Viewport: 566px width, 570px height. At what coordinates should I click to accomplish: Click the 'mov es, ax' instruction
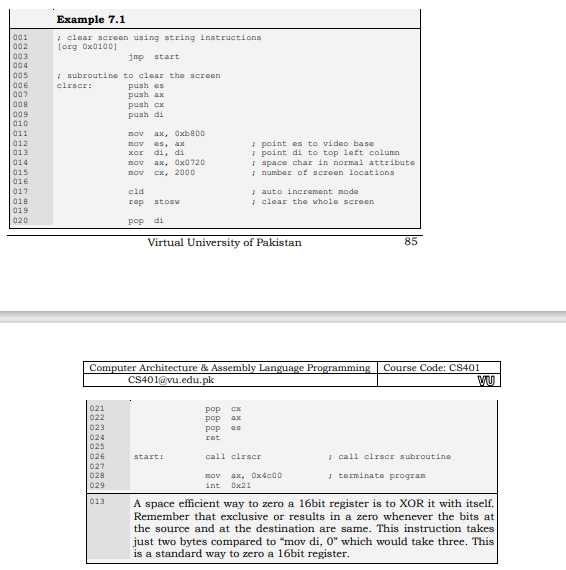point(156,144)
